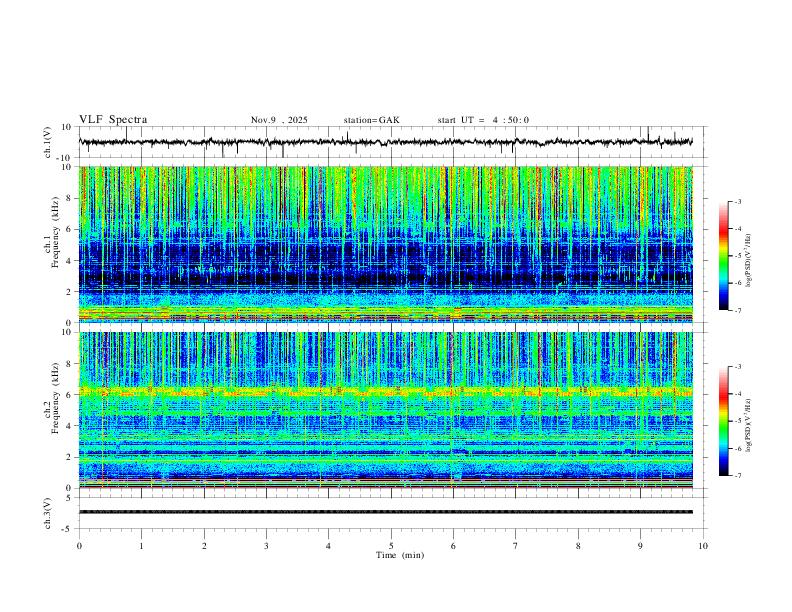Click the time axis tick label '3'
This screenshot has width=792, height=612.
click(x=266, y=546)
